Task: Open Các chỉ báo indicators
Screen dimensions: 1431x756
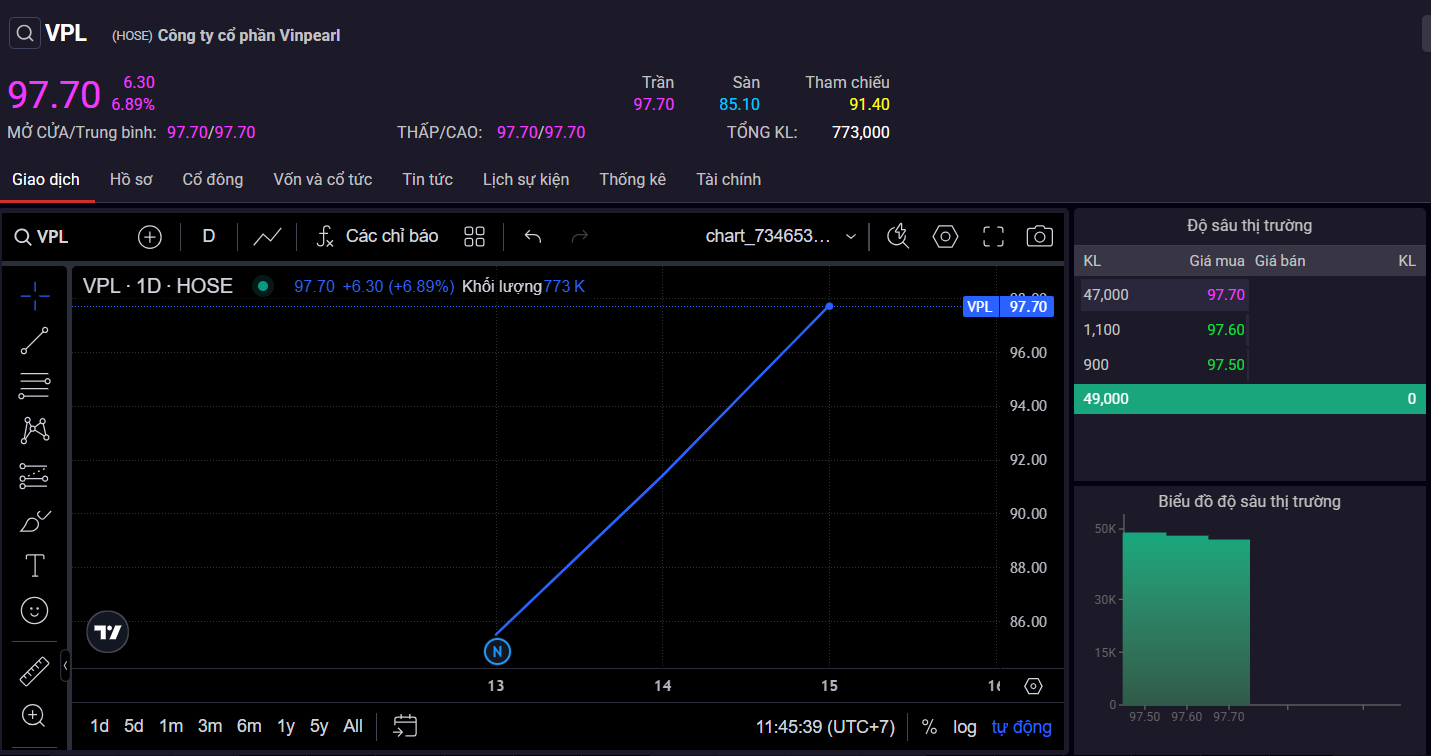Action: (x=377, y=237)
